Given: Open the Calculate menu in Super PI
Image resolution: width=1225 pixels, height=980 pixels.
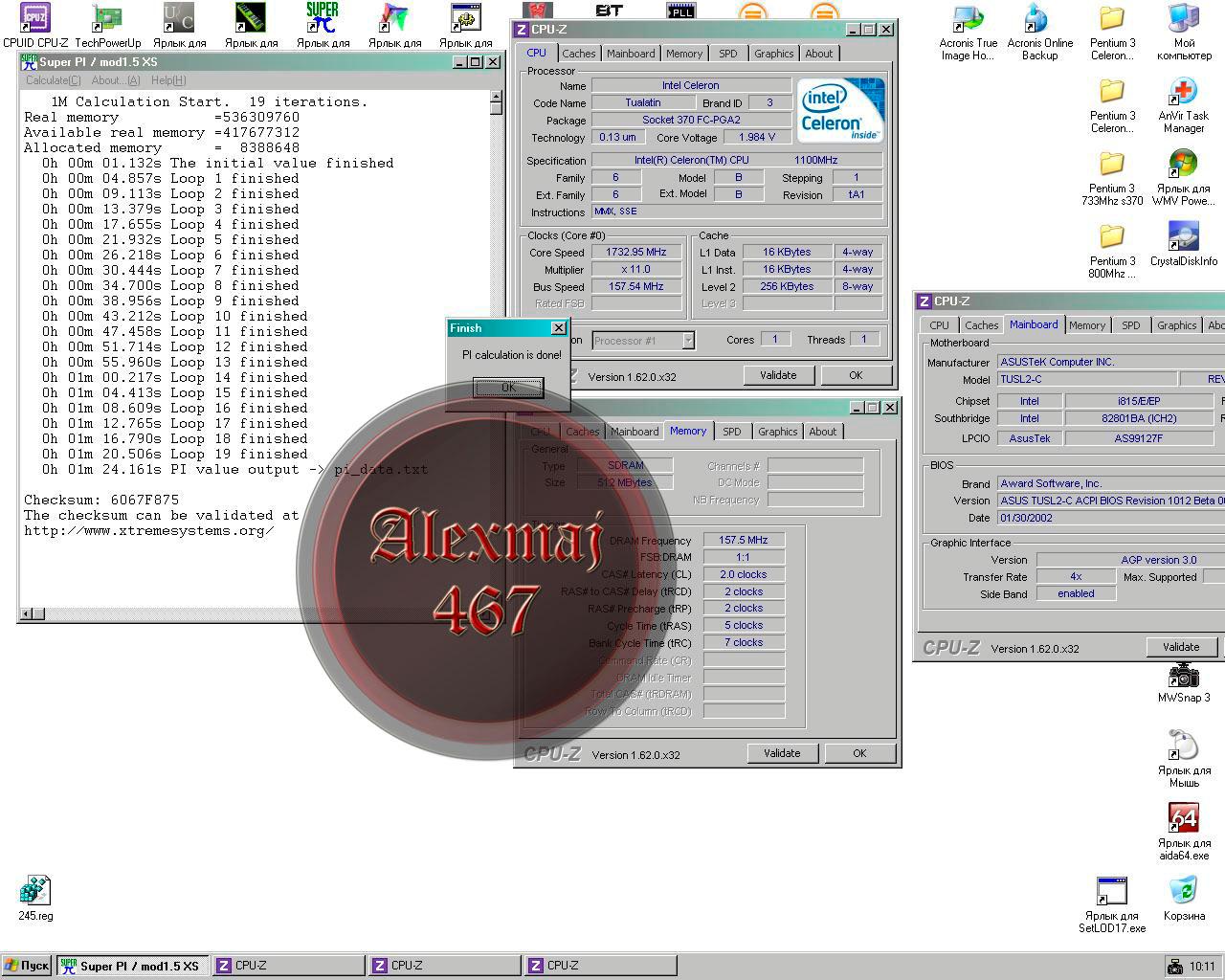Looking at the screenshot, I should pos(53,80).
